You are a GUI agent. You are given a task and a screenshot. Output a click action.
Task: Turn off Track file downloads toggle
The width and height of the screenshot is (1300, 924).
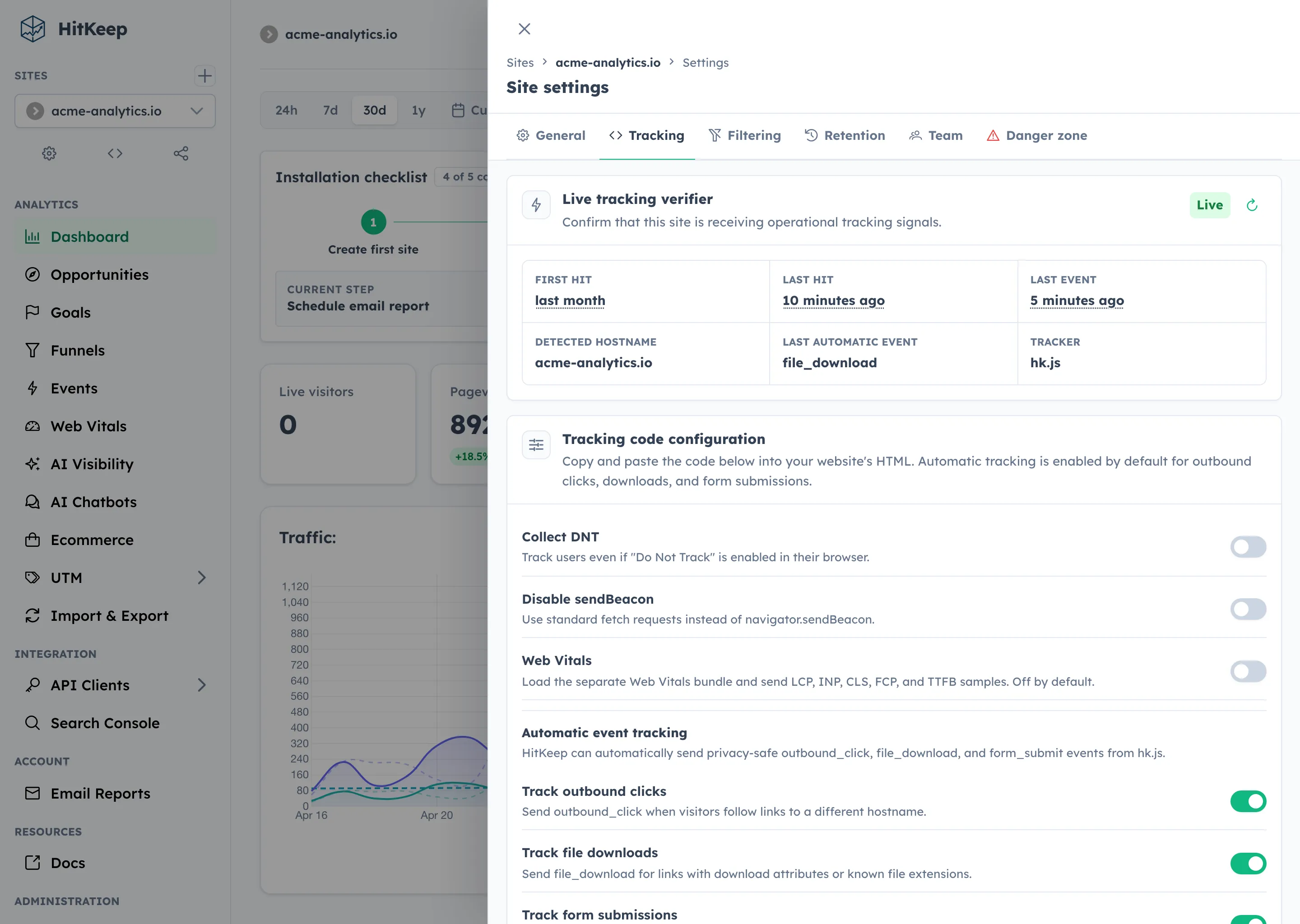1248,864
